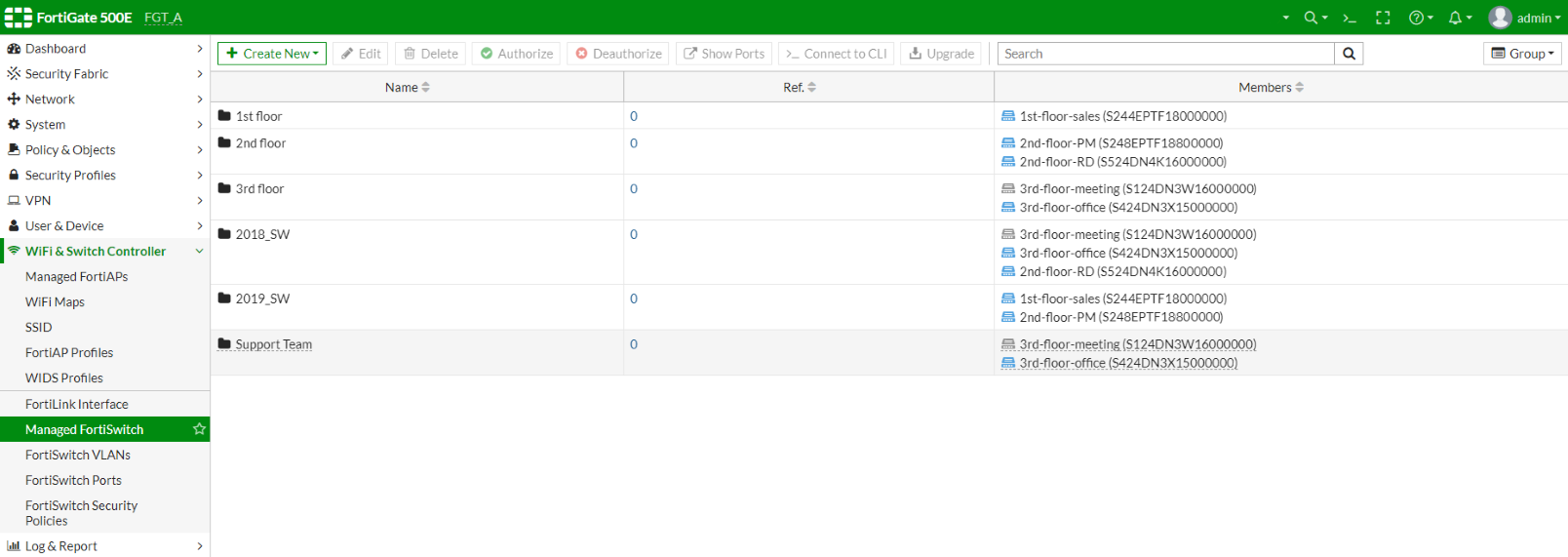Image resolution: width=1568 pixels, height=557 pixels.
Task: Collapse WiFi & Switch Controller chevron
Action: click(x=199, y=251)
